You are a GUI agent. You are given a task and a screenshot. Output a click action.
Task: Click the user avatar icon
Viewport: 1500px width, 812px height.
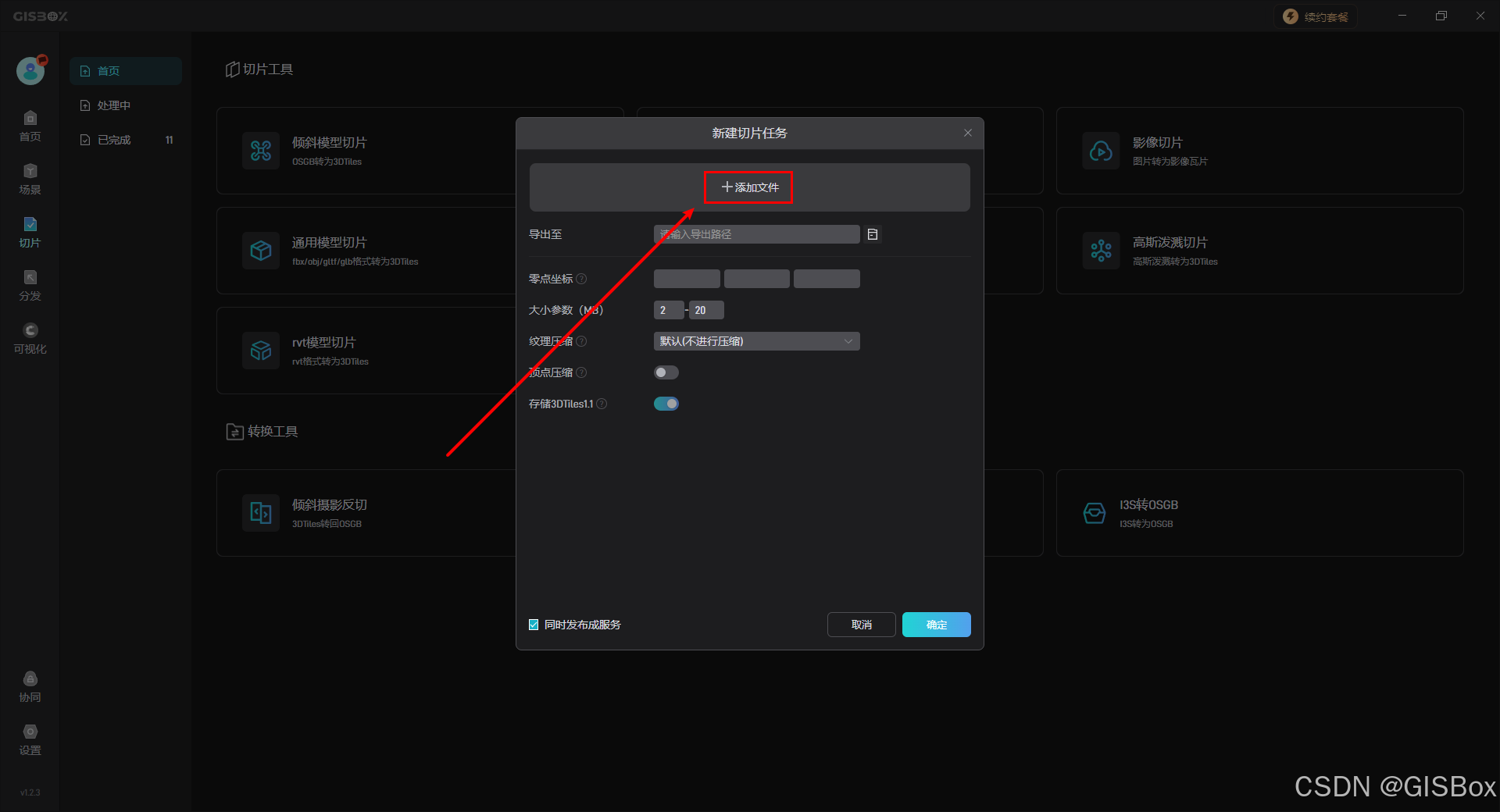(x=30, y=70)
